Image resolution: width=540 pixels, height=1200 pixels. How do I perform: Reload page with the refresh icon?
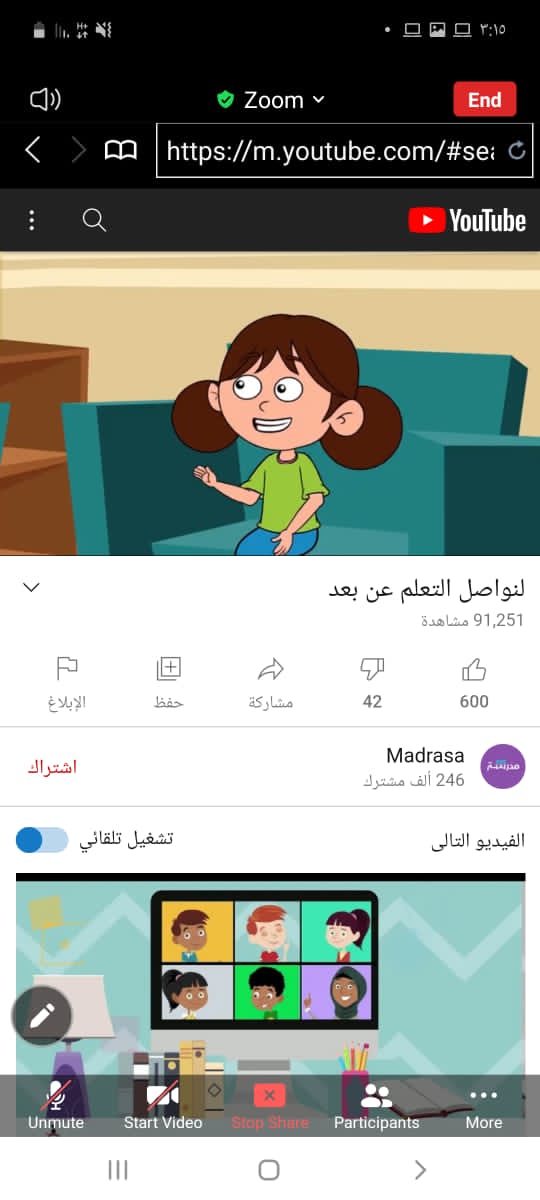(517, 151)
